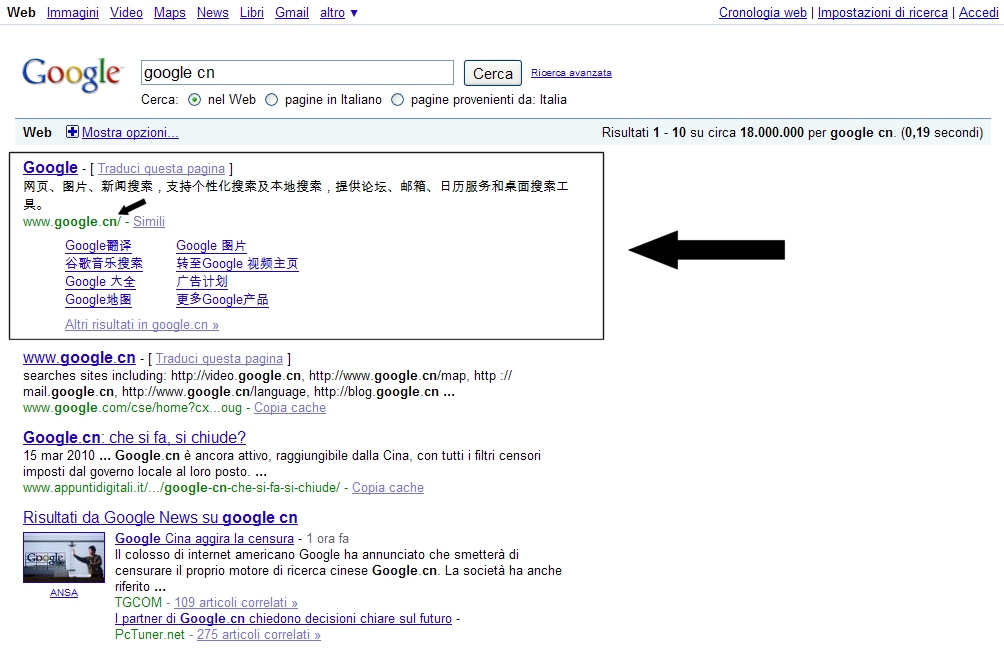1004x654 pixels.
Task: Click the green URL 'www.appuntidigitali.it/.../google-cn-che-si-fa-si-chiude/'
Action: 181,488
